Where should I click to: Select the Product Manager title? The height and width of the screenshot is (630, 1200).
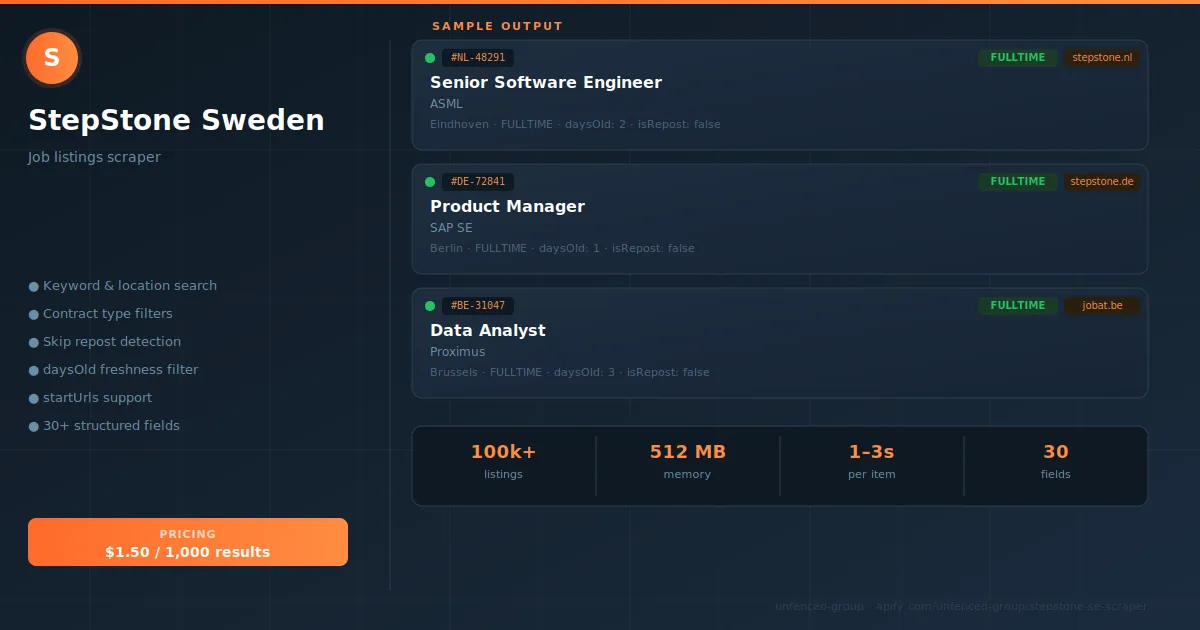[x=507, y=207]
